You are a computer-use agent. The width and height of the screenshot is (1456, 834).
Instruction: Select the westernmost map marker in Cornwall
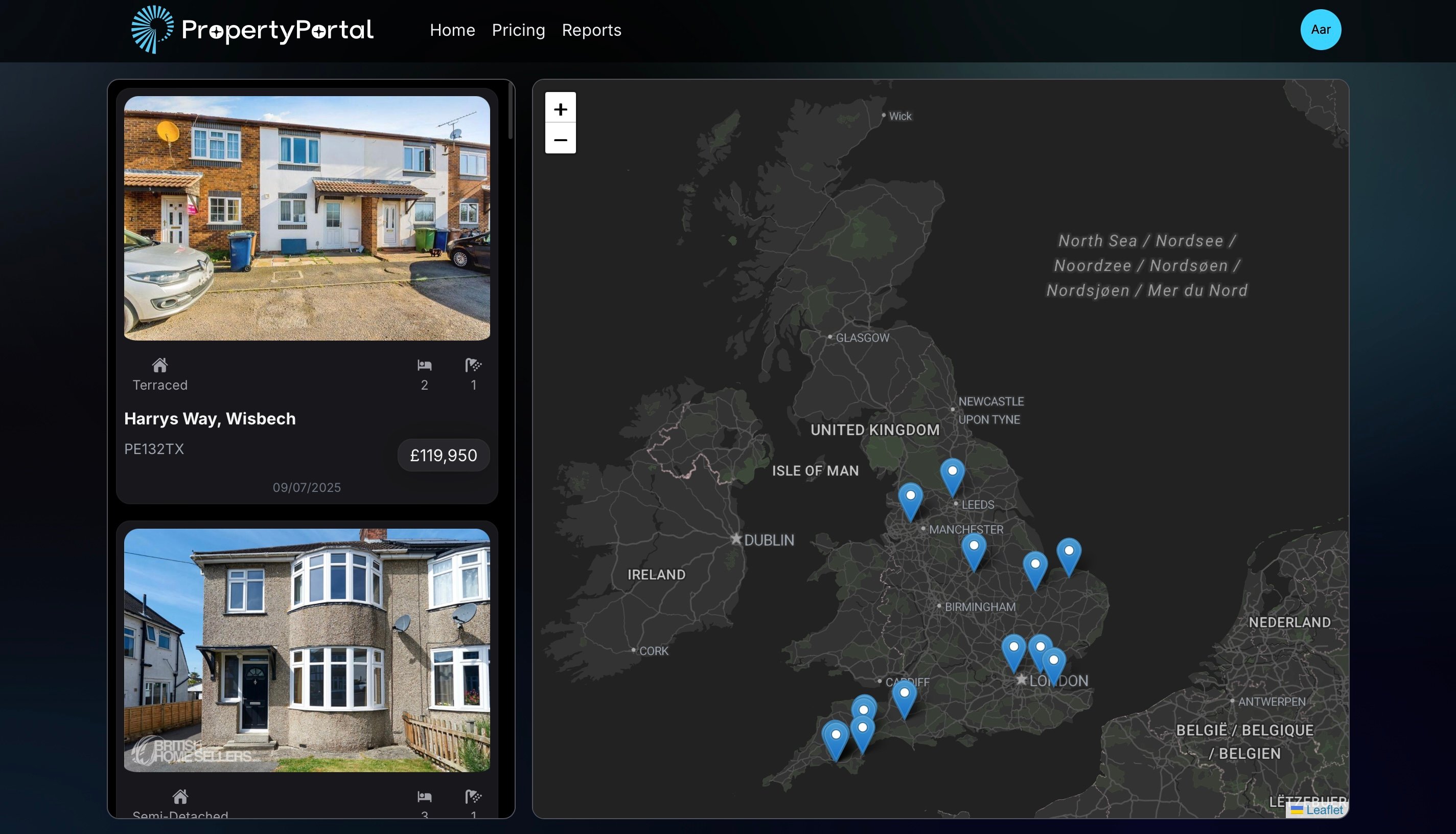pos(836,740)
